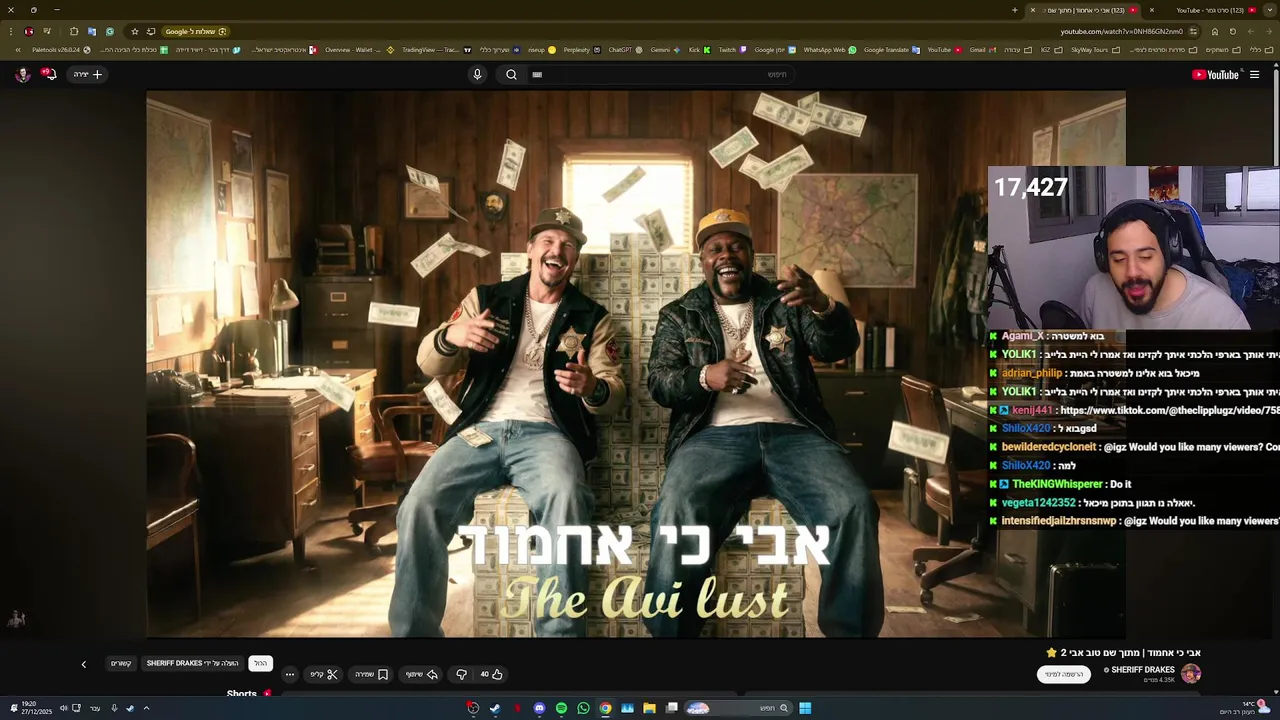Create a clip with scissors button
Viewport: 1280px width, 720px height.
324,674
